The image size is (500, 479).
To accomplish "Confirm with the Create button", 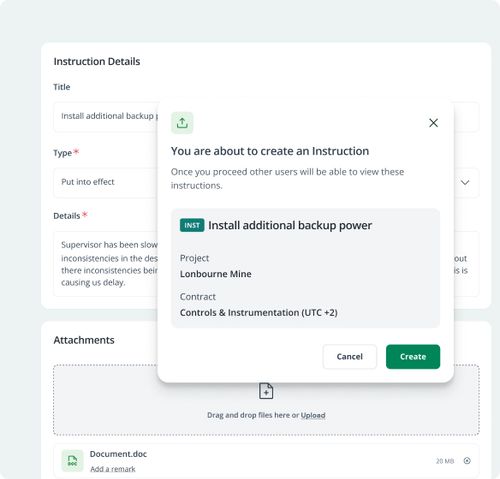I will click(x=413, y=357).
